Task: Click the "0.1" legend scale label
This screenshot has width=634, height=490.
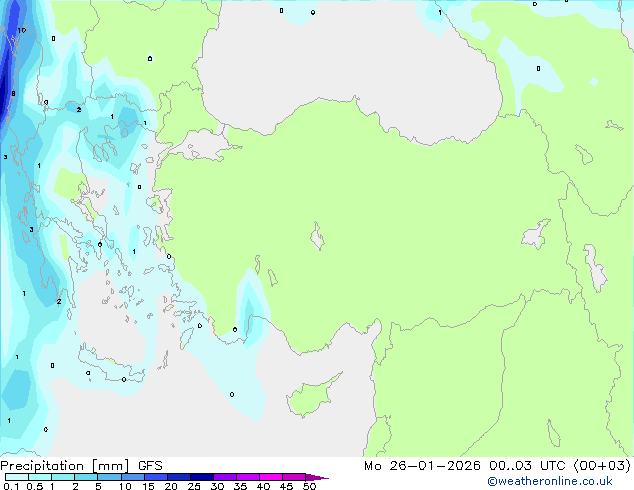Action: [x=10, y=486]
